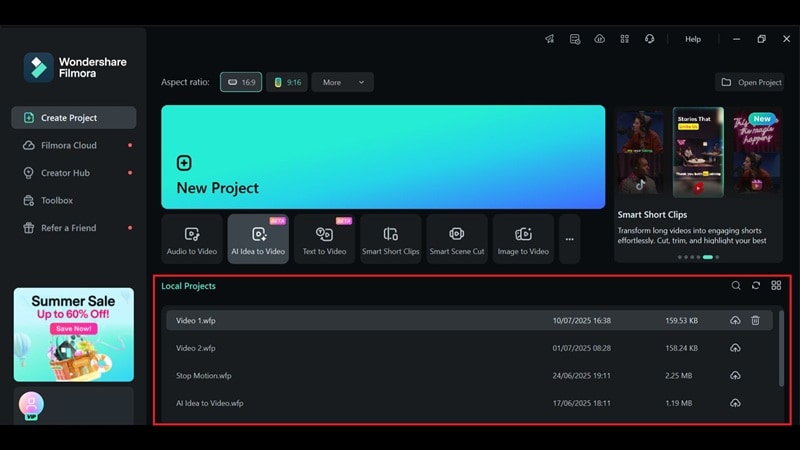Click the Wondershare Filmora logo
The width and height of the screenshot is (800, 450).
[75, 67]
